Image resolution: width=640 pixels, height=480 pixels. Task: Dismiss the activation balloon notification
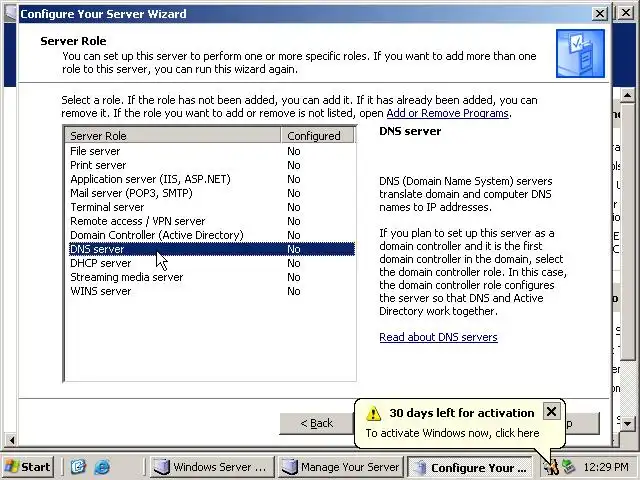[x=551, y=411]
